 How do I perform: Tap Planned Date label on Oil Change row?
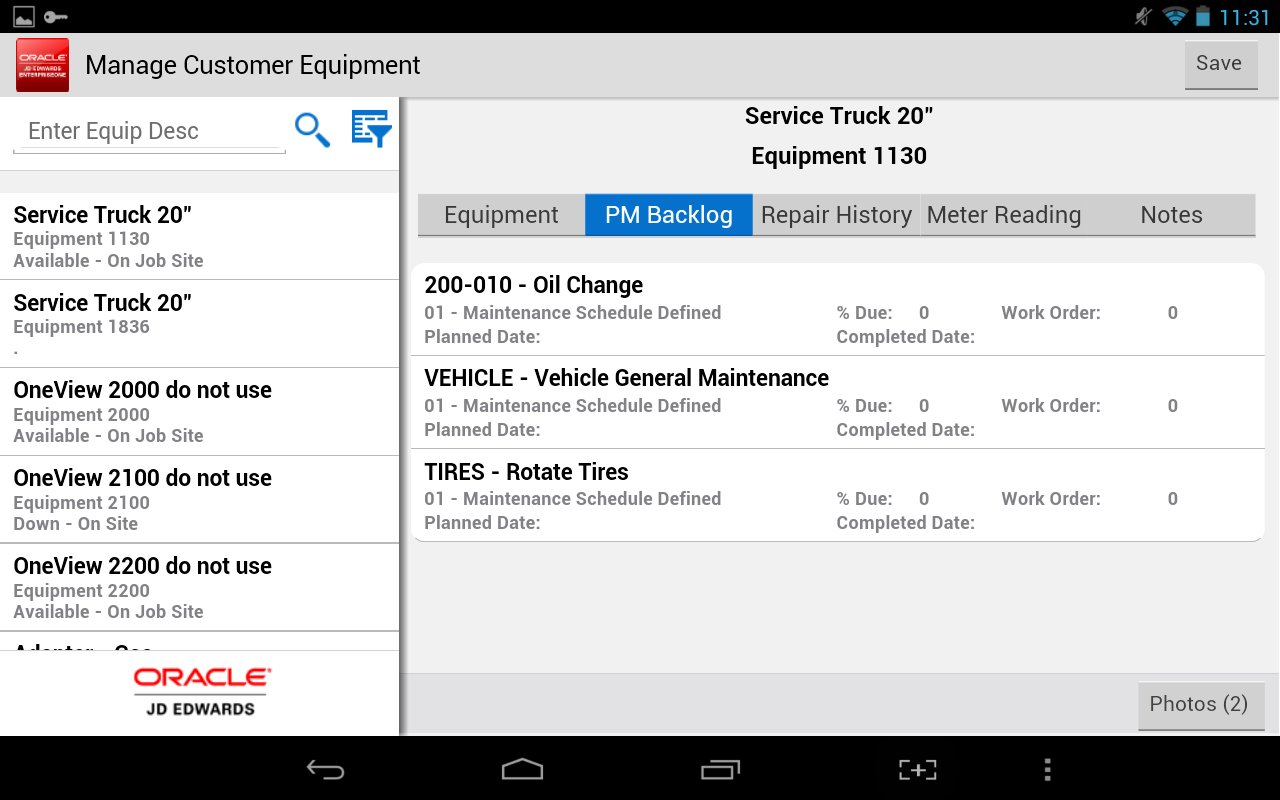[482, 337]
